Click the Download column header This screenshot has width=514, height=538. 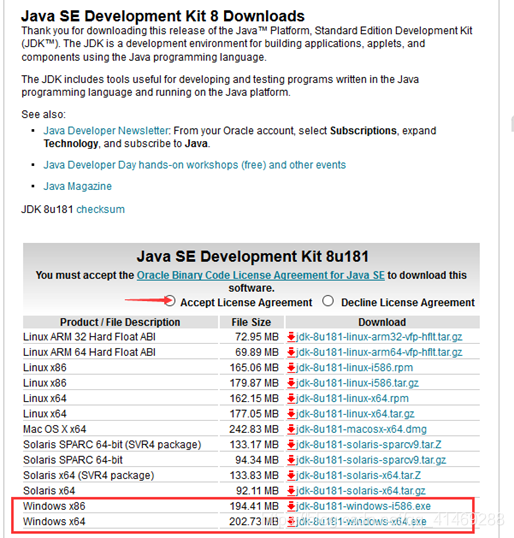(x=382, y=322)
